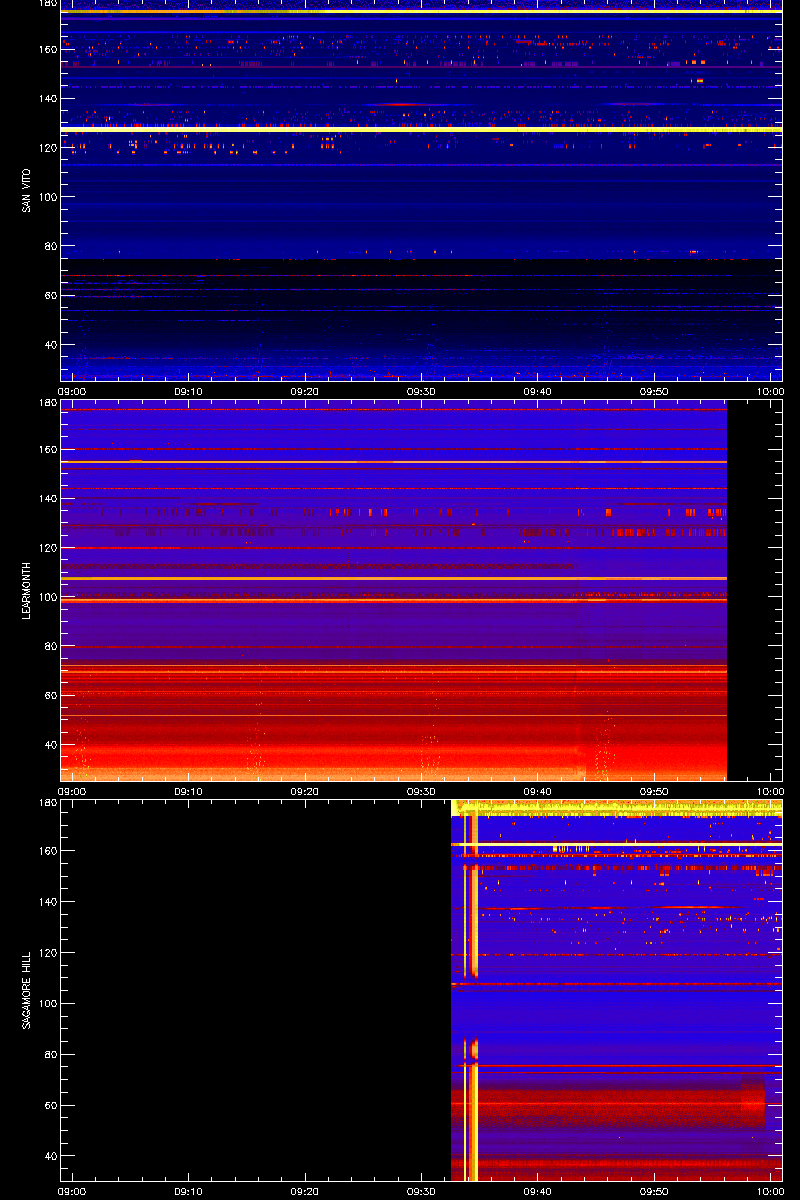Pick 09:40 label under Sagamore Hill panel
Image resolution: width=800 pixels, height=1200 pixels.
point(538,1191)
